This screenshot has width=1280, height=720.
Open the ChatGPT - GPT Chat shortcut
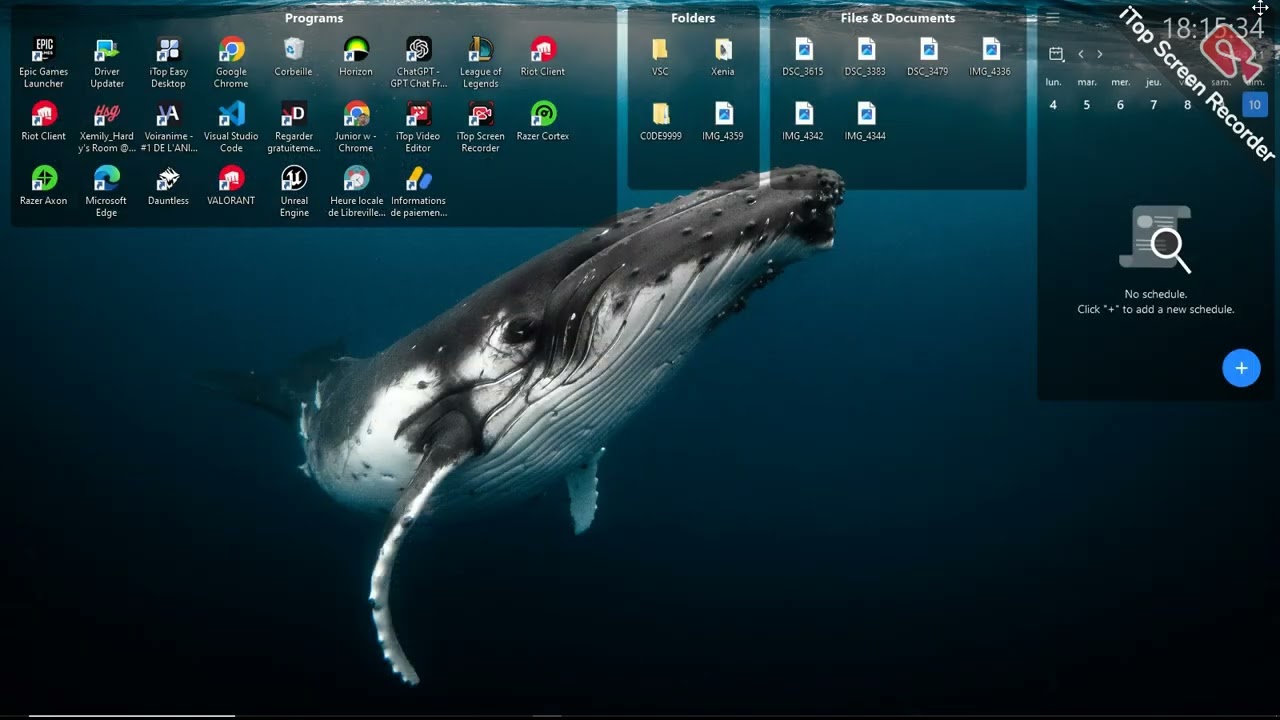click(x=418, y=62)
